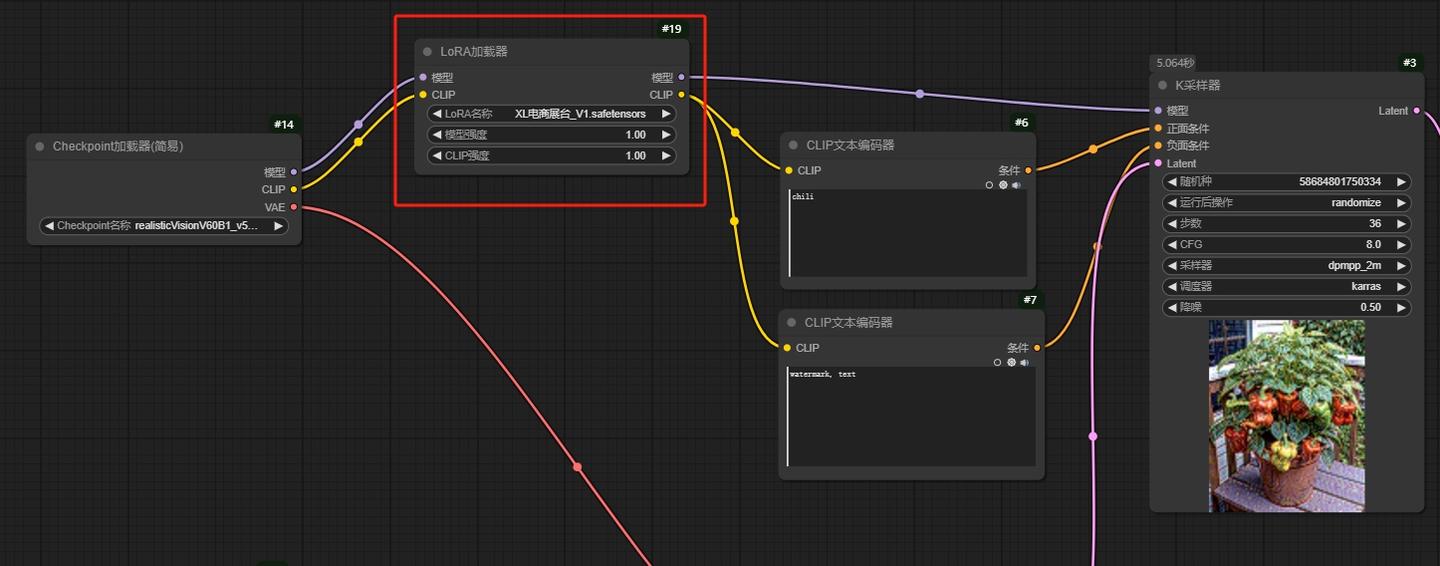Image resolution: width=1440 pixels, height=566 pixels.
Task: Collapse the K采样器 node using its title dot
Action: coord(1162,86)
